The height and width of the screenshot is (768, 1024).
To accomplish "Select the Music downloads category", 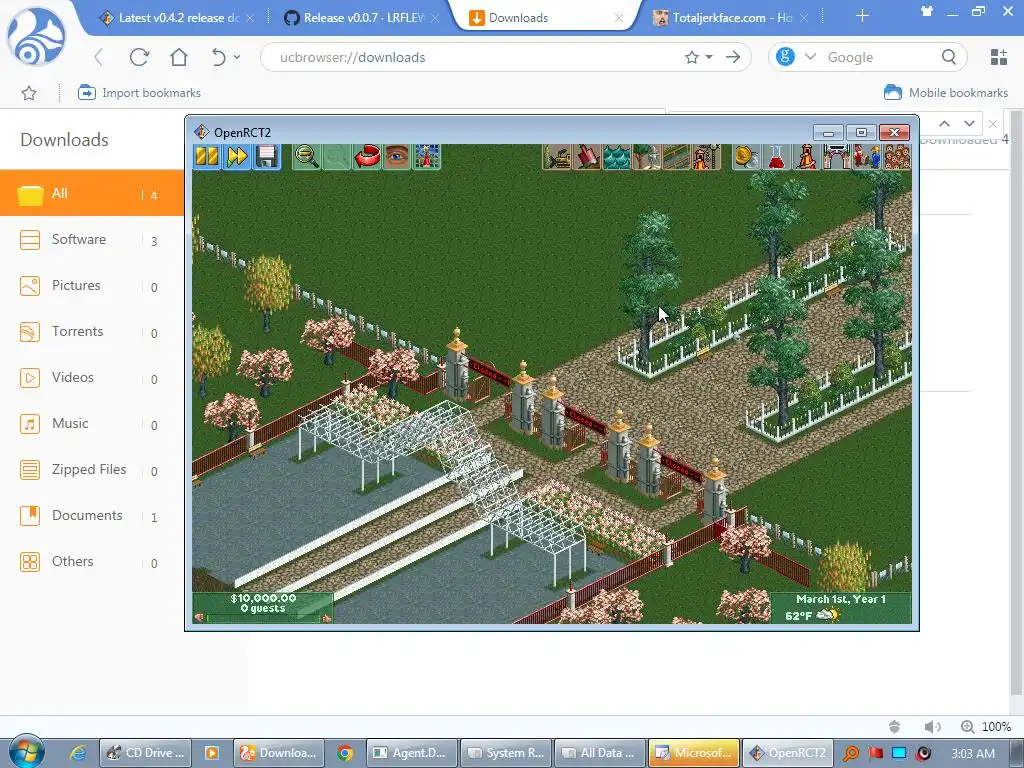I will pyautogui.click(x=92, y=423).
